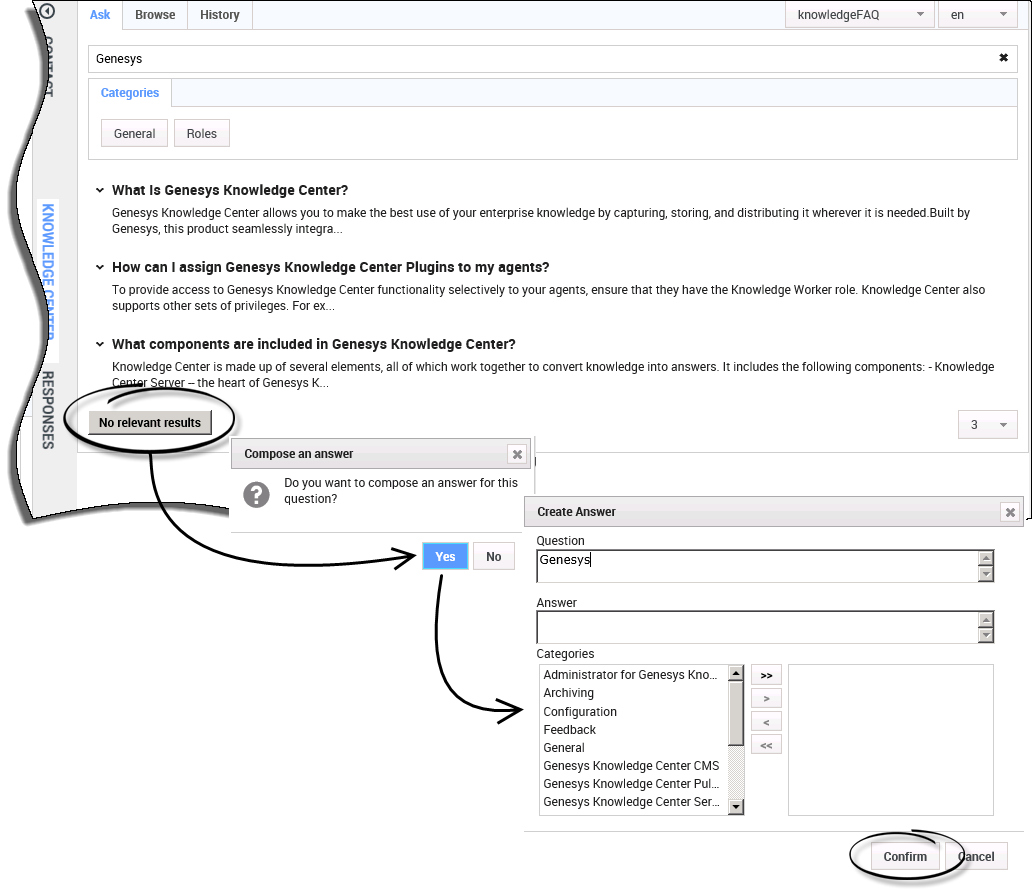Filter by the Roles category button
The width and height of the screenshot is (1032, 892).
201,134
